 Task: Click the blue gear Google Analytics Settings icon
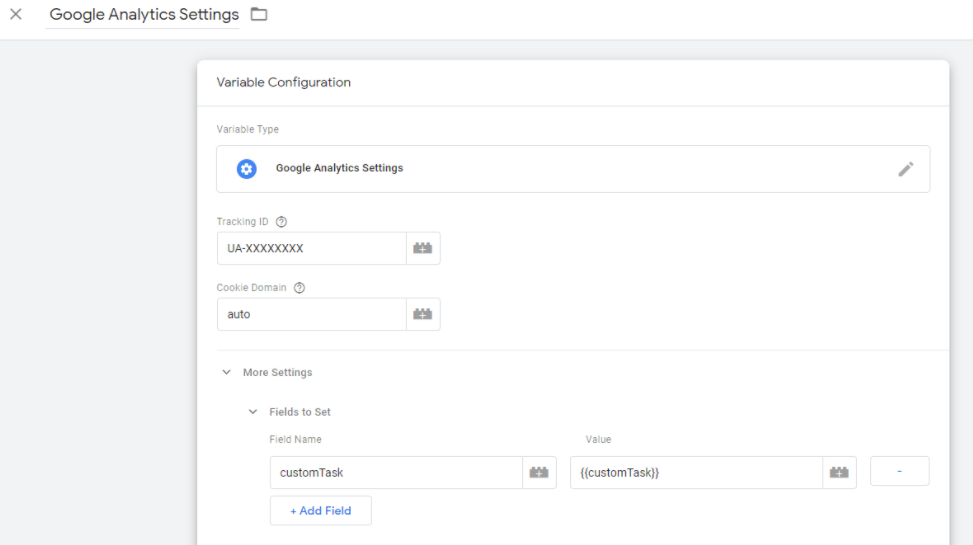click(246, 169)
